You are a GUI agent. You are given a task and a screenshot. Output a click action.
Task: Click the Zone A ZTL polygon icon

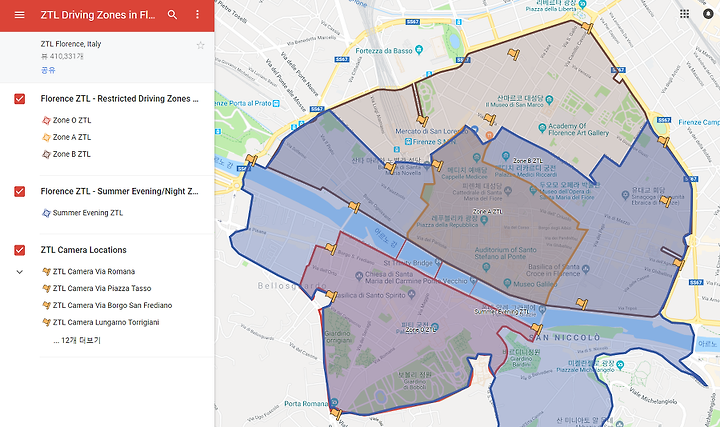point(46,137)
